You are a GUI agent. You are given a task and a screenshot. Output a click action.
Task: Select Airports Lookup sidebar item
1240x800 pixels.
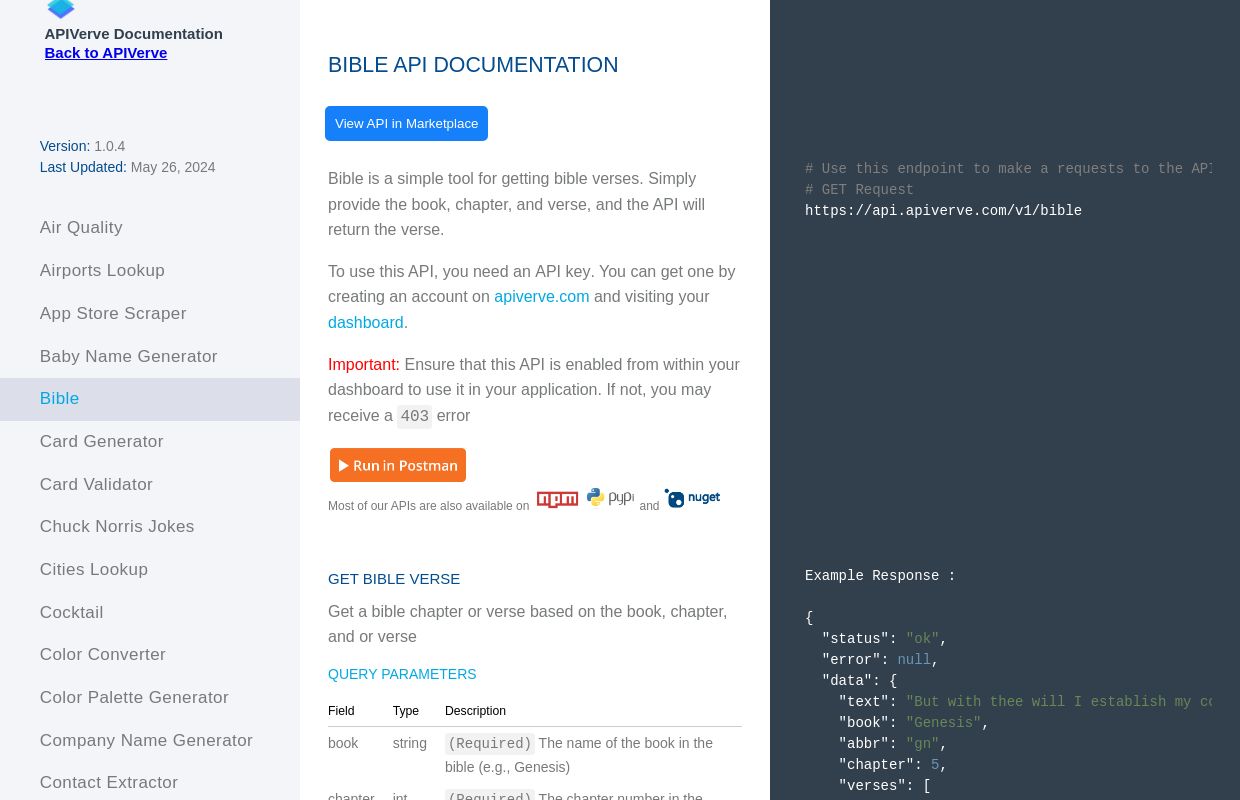(150, 271)
